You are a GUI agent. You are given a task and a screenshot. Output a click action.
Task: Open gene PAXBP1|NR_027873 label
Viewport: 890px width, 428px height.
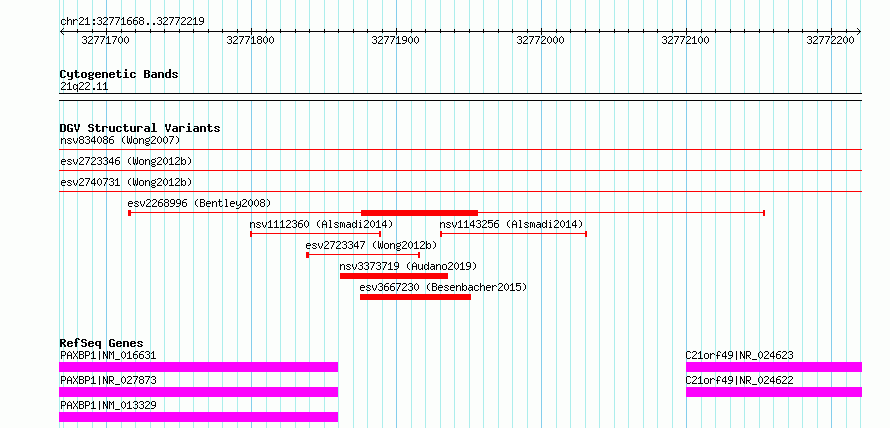[108, 381]
